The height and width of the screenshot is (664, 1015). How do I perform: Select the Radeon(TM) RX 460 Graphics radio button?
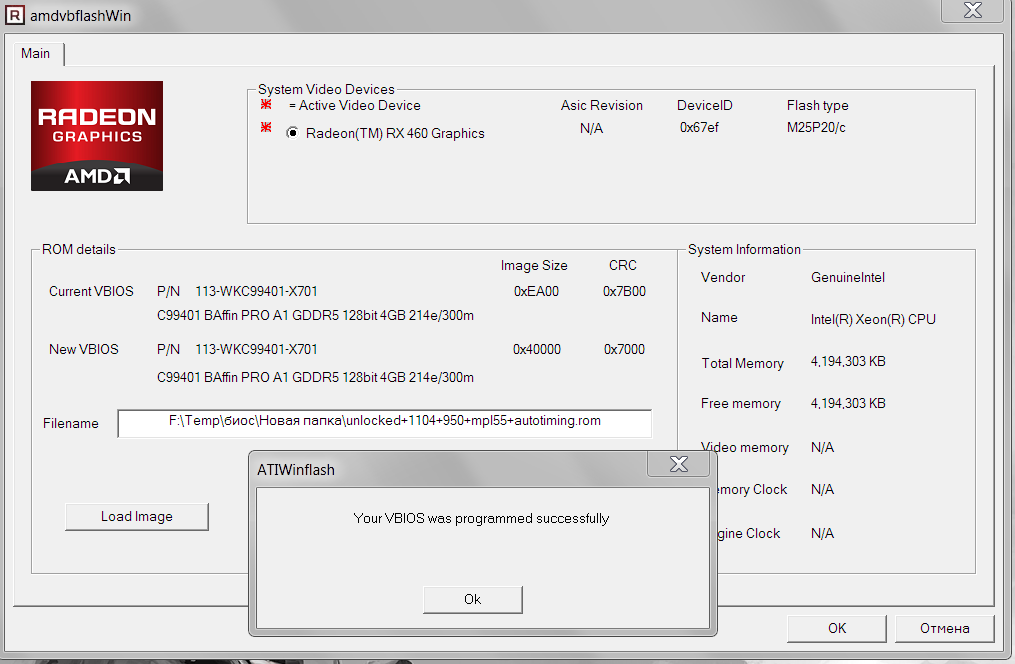click(x=293, y=133)
